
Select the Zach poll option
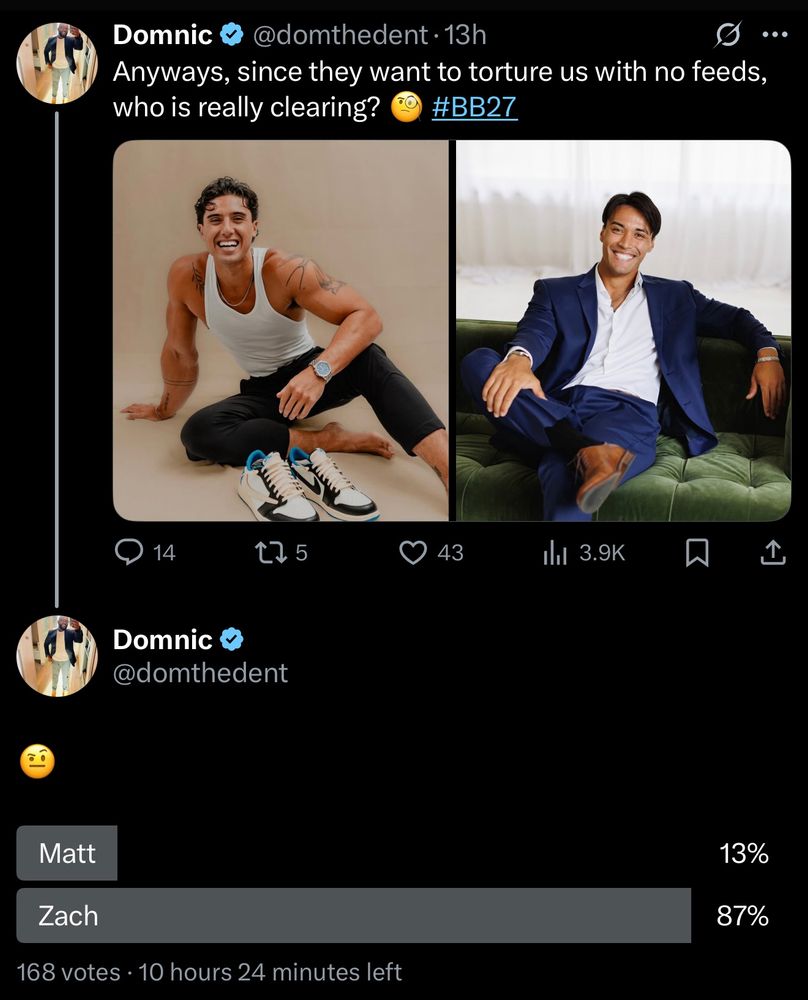click(353, 915)
